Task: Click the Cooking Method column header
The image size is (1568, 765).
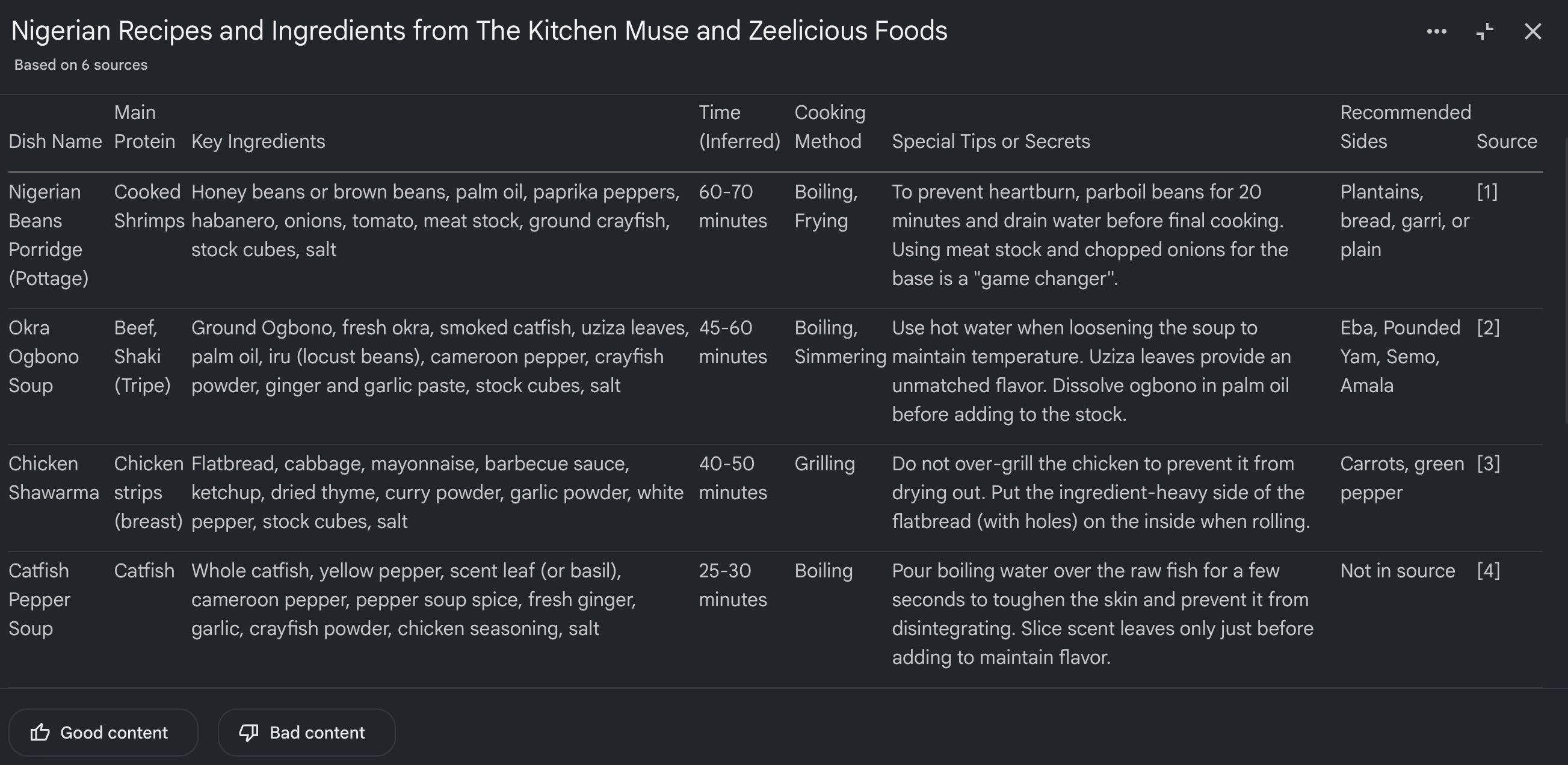Action: (x=830, y=126)
